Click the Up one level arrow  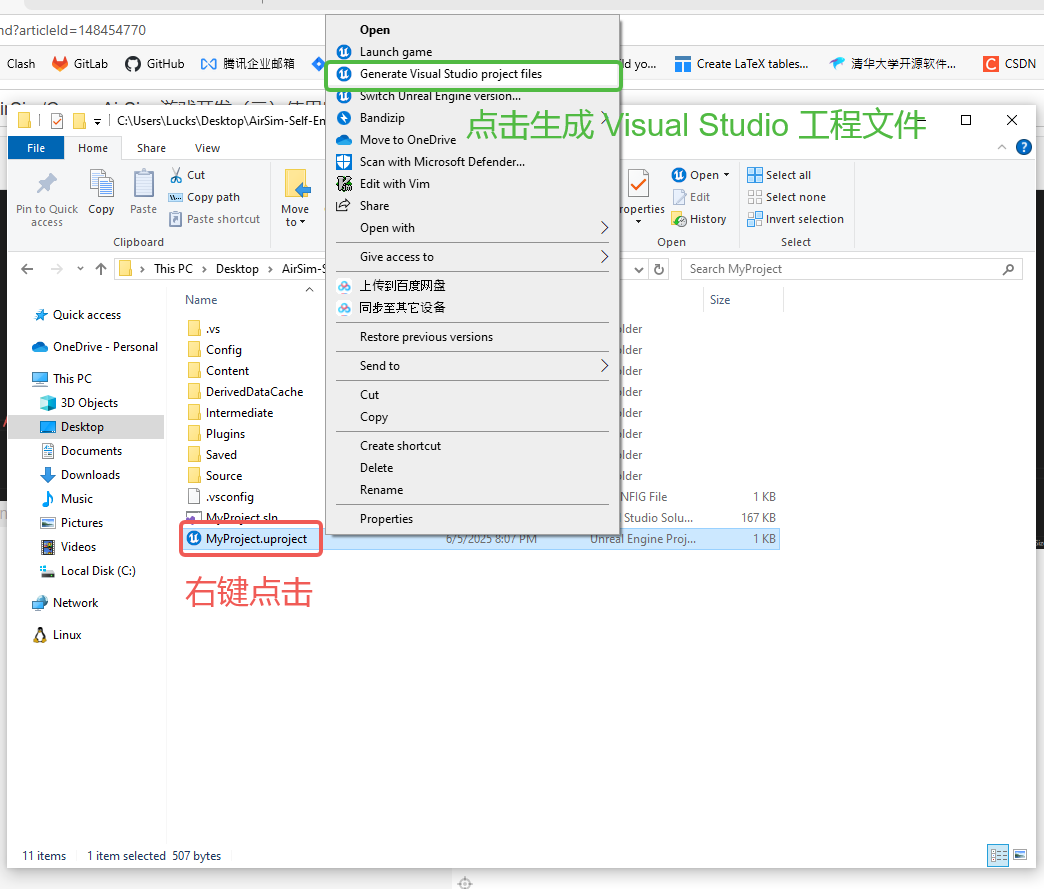[x=101, y=269]
